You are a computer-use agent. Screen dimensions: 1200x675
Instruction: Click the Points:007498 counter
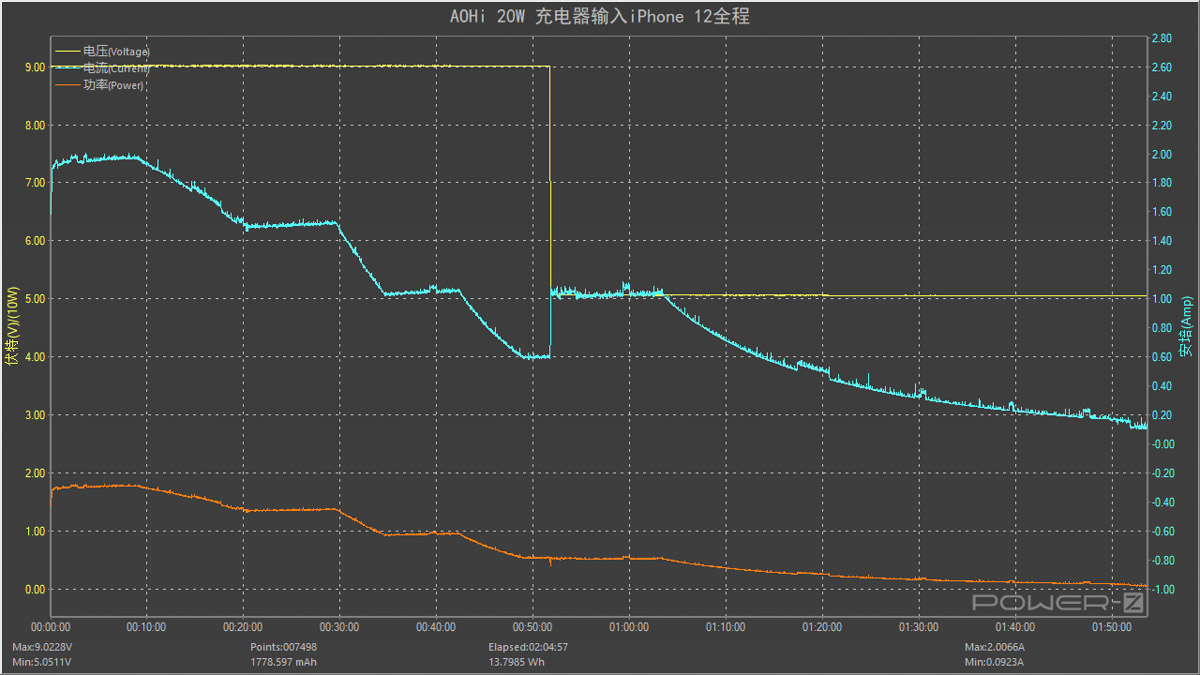(x=283, y=647)
